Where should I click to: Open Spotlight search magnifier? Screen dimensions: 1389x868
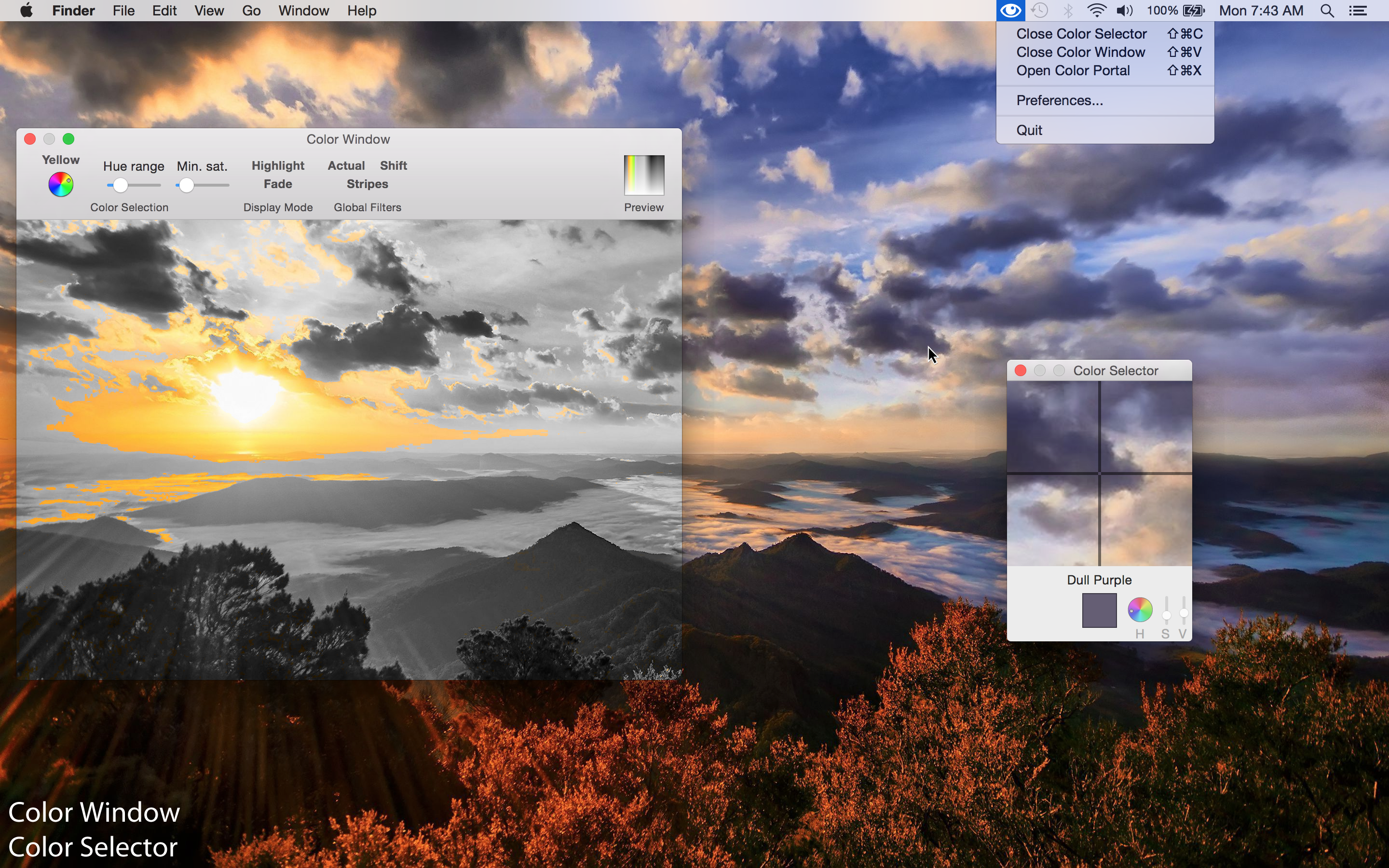click(x=1327, y=10)
